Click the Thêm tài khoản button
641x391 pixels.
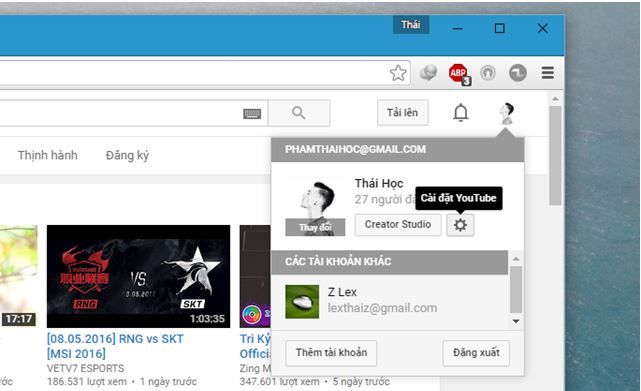[x=331, y=353]
